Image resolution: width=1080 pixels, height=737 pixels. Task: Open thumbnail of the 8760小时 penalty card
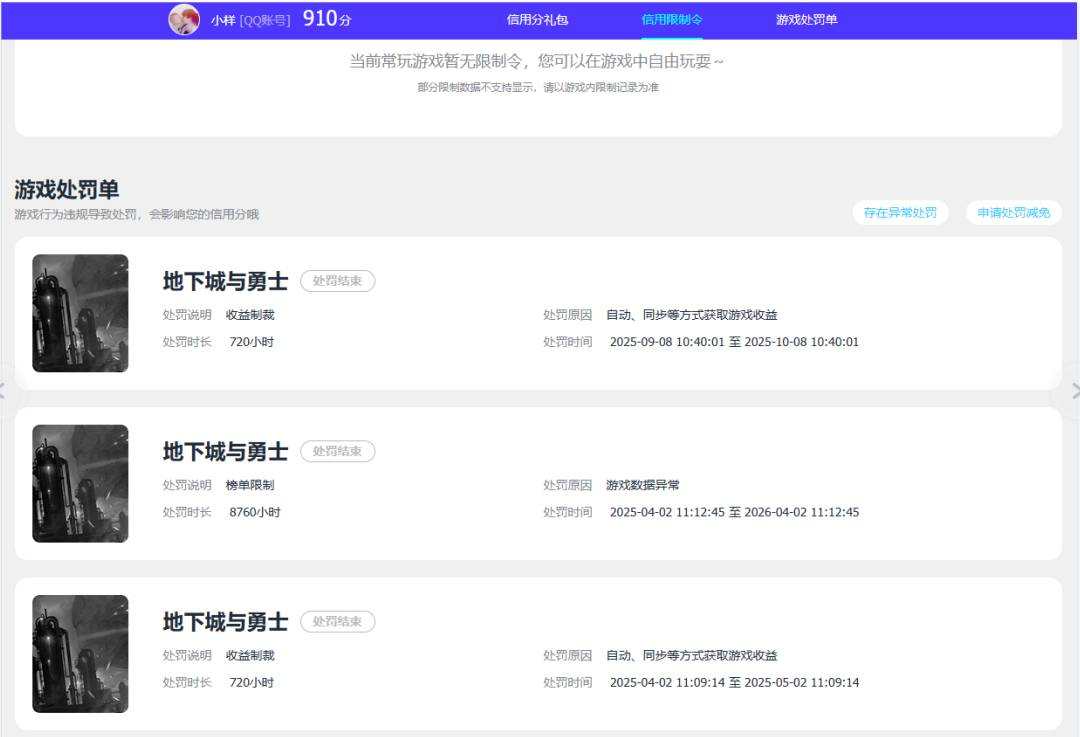(81, 484)
